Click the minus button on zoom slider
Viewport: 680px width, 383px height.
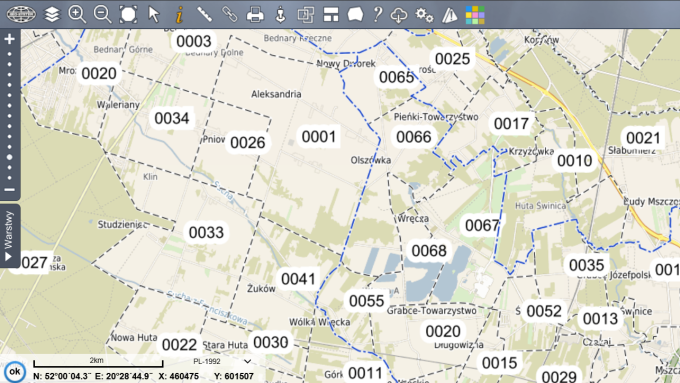tap(10, 190)
